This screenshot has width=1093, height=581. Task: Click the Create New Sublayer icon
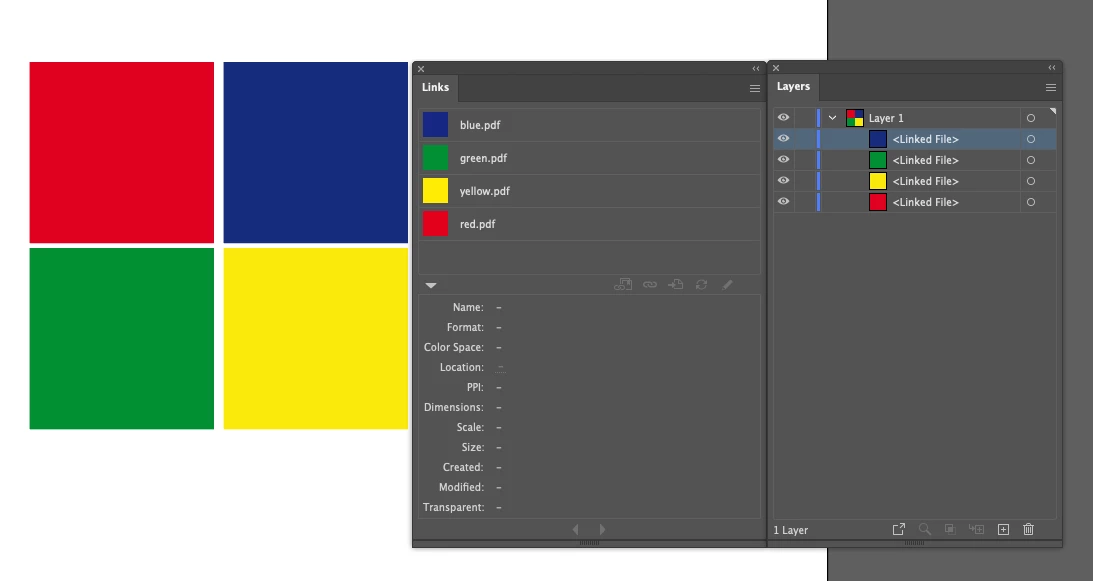pyautogui.click(x=977, y=529)
